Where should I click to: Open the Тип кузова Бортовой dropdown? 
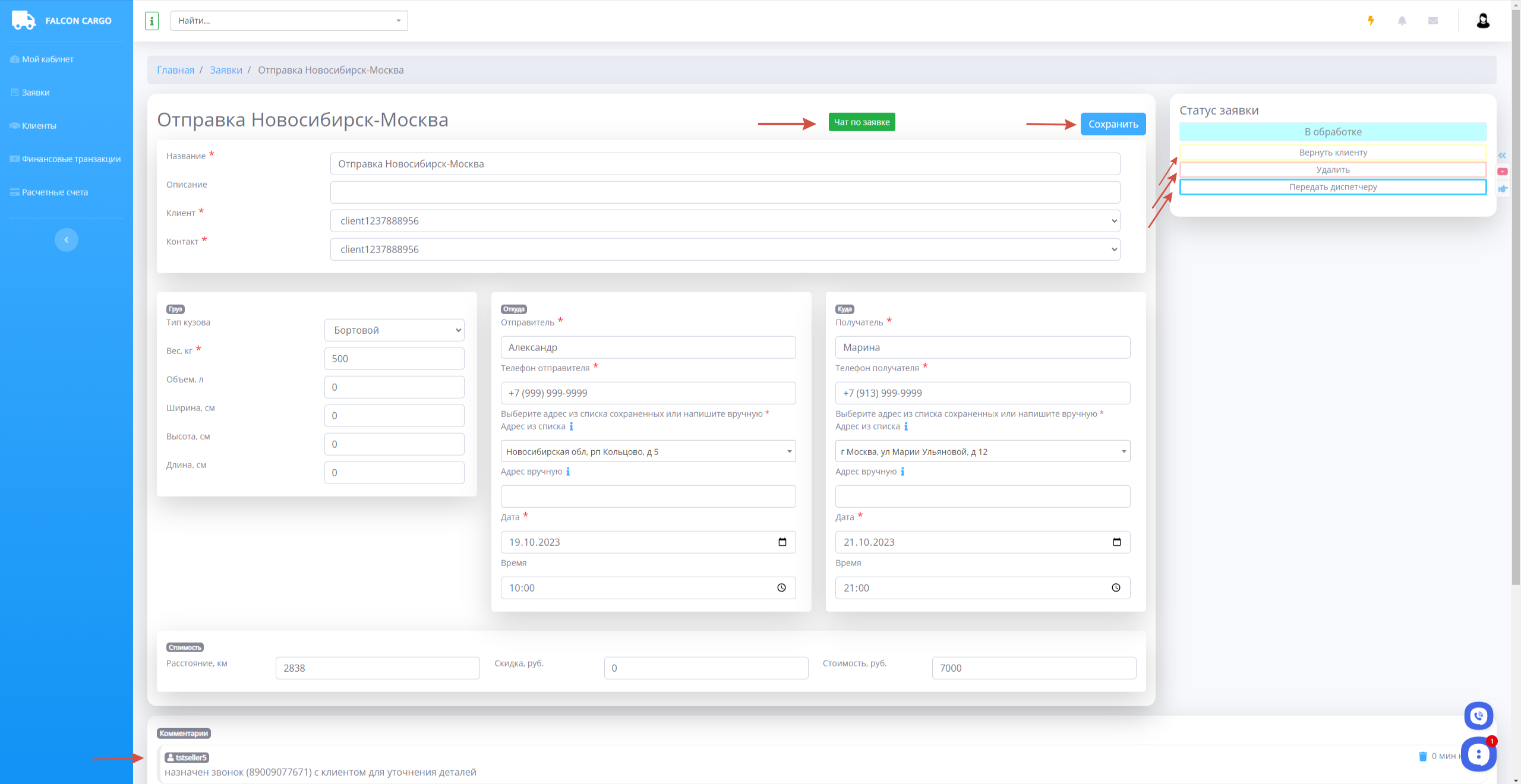[394, 330]
